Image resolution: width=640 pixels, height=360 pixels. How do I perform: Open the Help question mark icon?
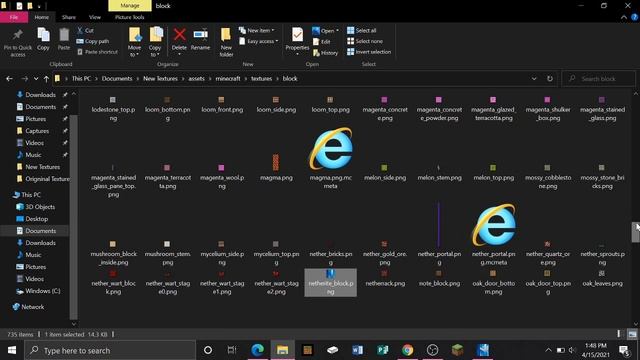(634, 17)
